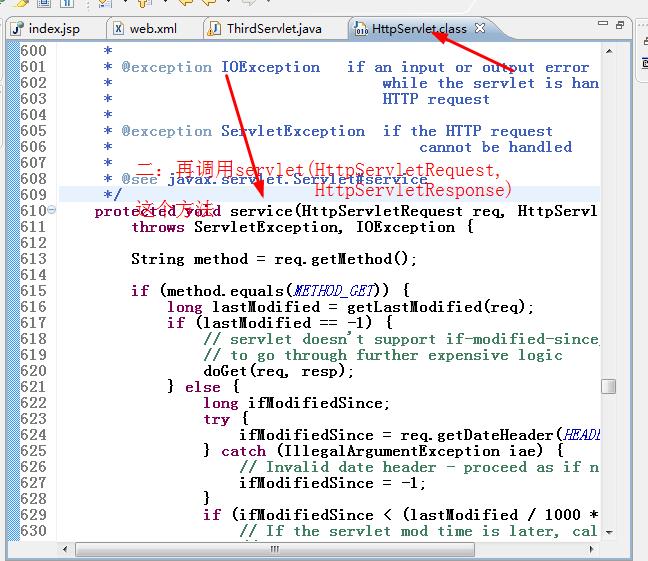Image resolution: width=648 pixels, height=561 pixels.
Task: Click the 'try' keyword on line 623
Action: click(217, 419)
